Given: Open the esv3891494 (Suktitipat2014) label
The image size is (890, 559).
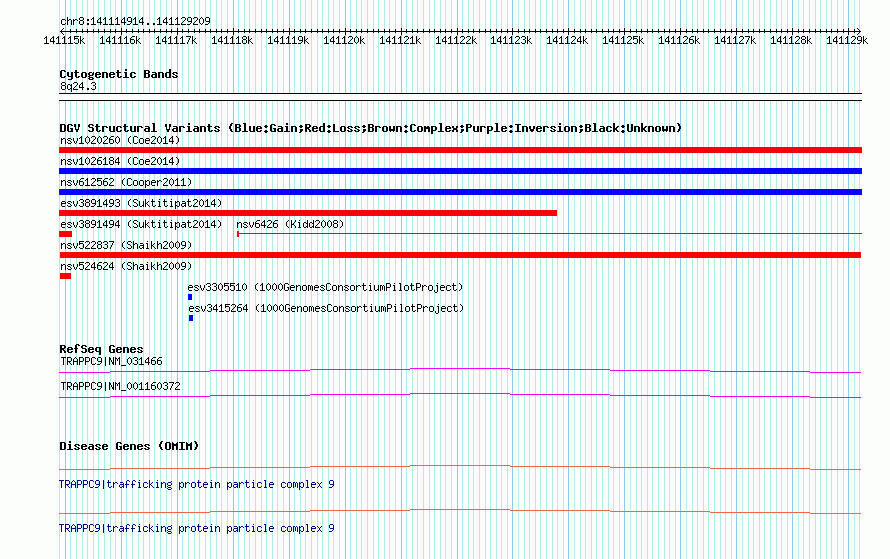Looking at the screenshot, I should click(x=141, y=224).
